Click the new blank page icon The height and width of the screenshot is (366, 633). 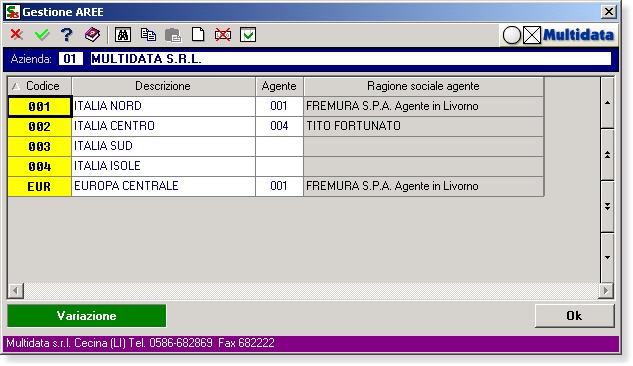[198, 35]
